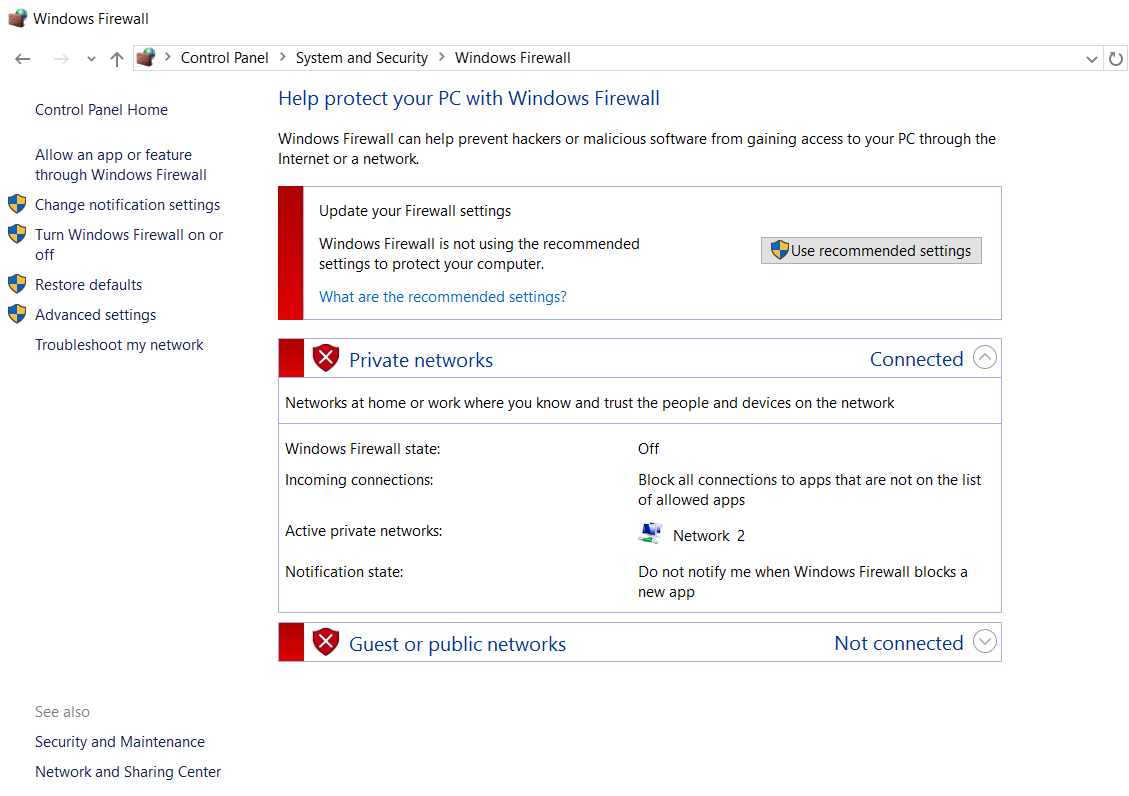
Task: Click Active private networks label
Action: [364, 531]
